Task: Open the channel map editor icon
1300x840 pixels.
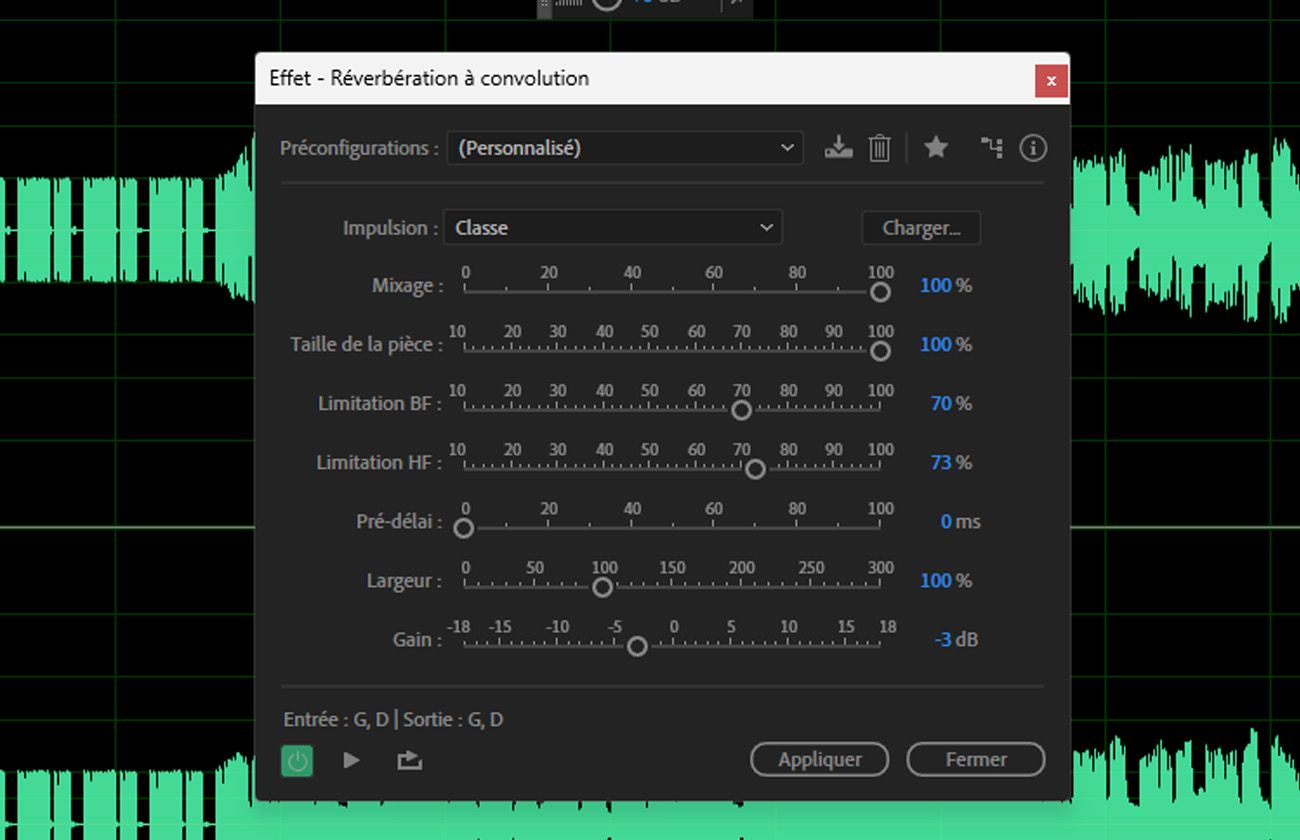Action: point(991,147)
